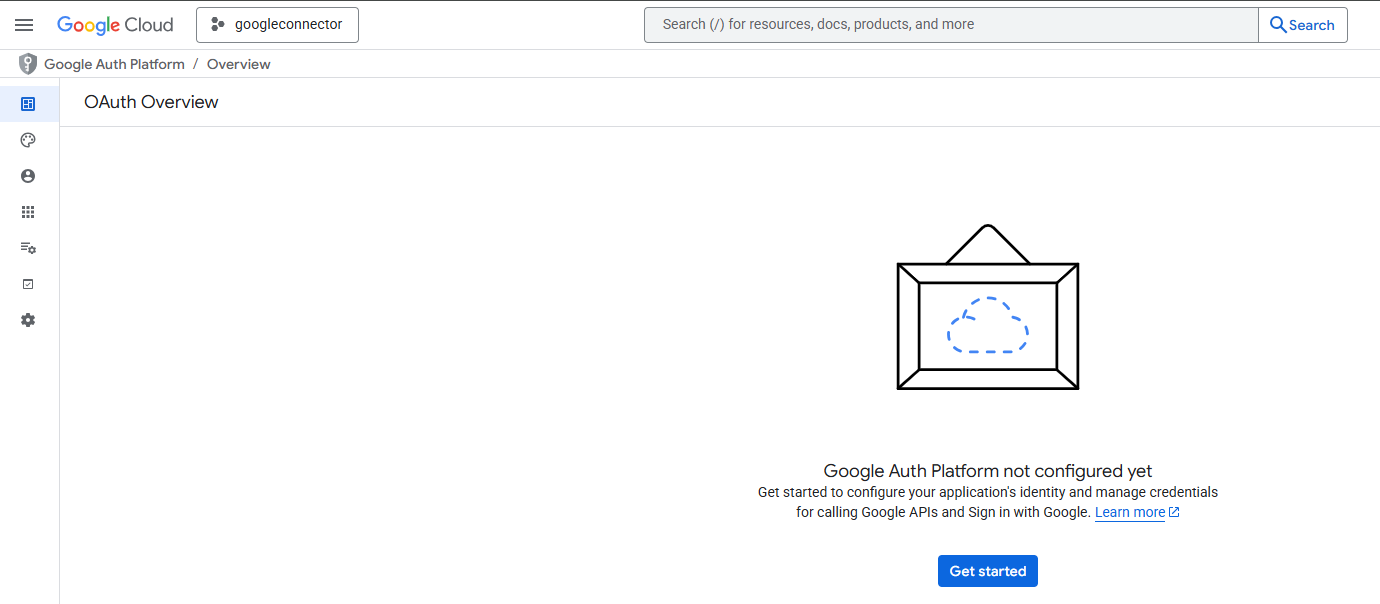Screen dimensions: 1380x604
Task: Open Data Access list-gear sidebar icon
Action: pos(28,248)
